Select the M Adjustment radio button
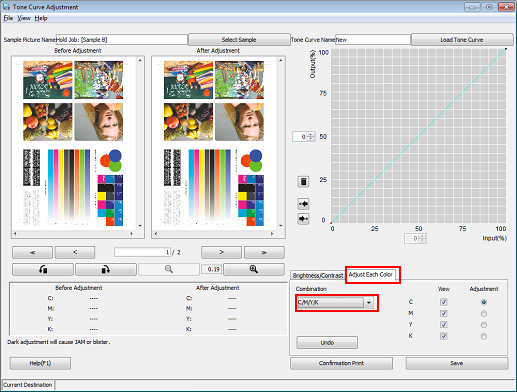Viewport: 517px width, 392px height. 484,313
